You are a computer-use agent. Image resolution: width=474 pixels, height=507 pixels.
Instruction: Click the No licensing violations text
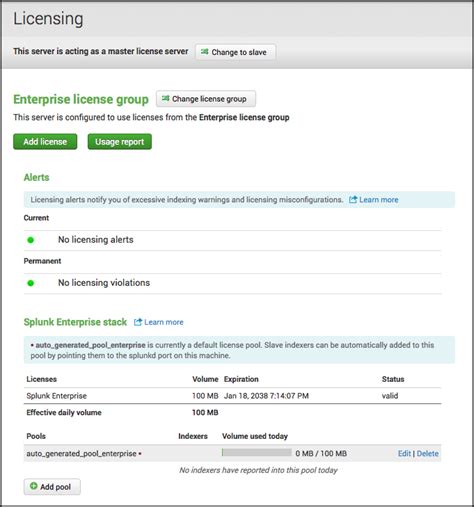coord(104,283)
